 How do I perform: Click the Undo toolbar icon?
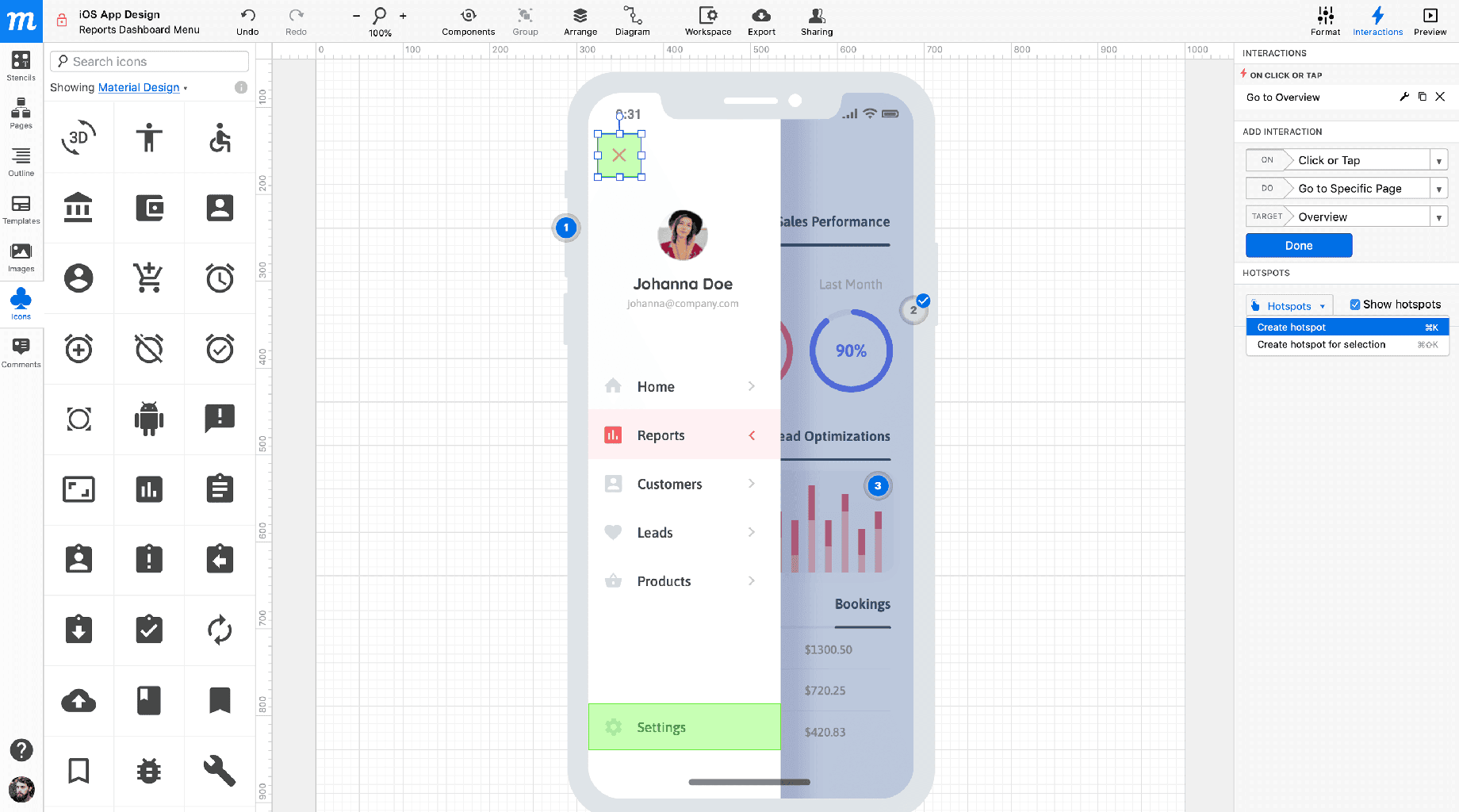click(x=247, y=21)
